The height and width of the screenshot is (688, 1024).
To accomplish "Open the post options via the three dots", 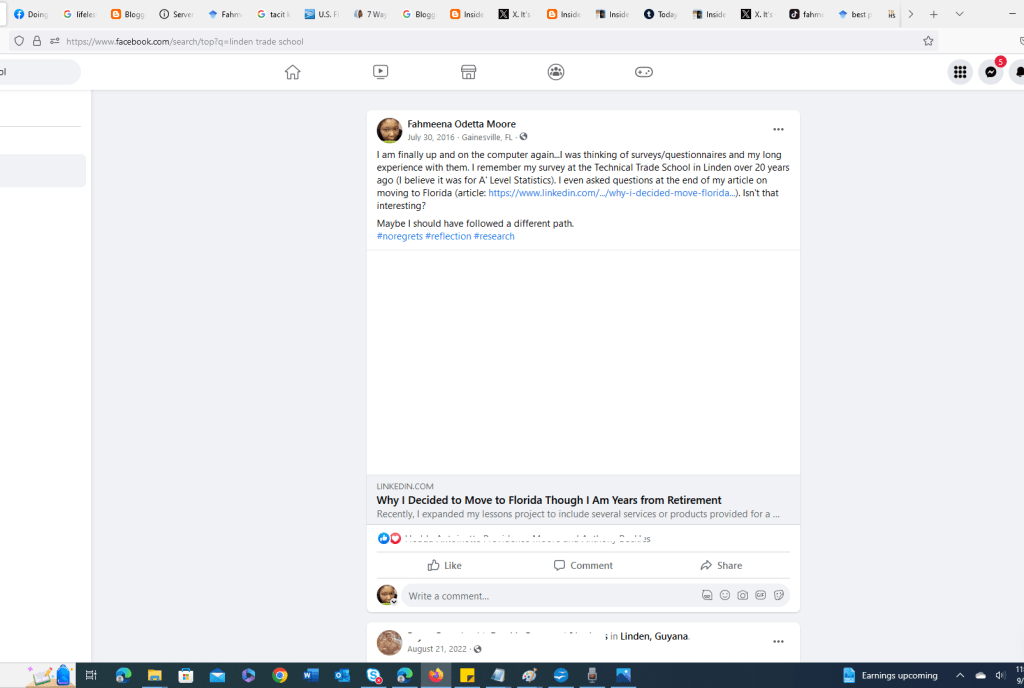I will 778,128.
